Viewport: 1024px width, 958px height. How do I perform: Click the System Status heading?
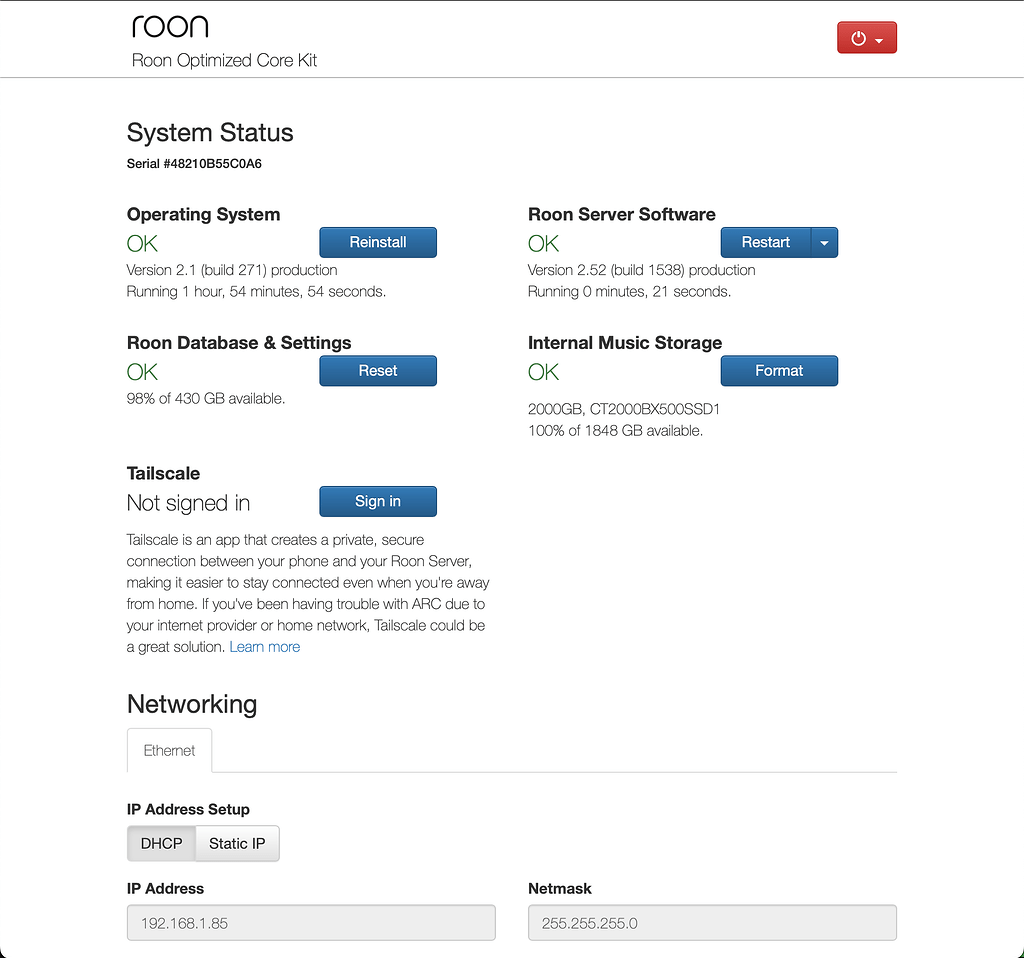(x=209, y=132)
